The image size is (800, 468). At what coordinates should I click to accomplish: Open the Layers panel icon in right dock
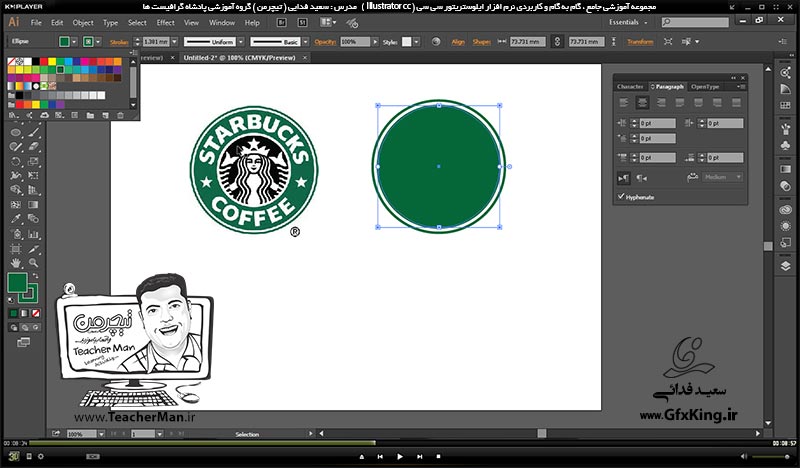(786, 266)
